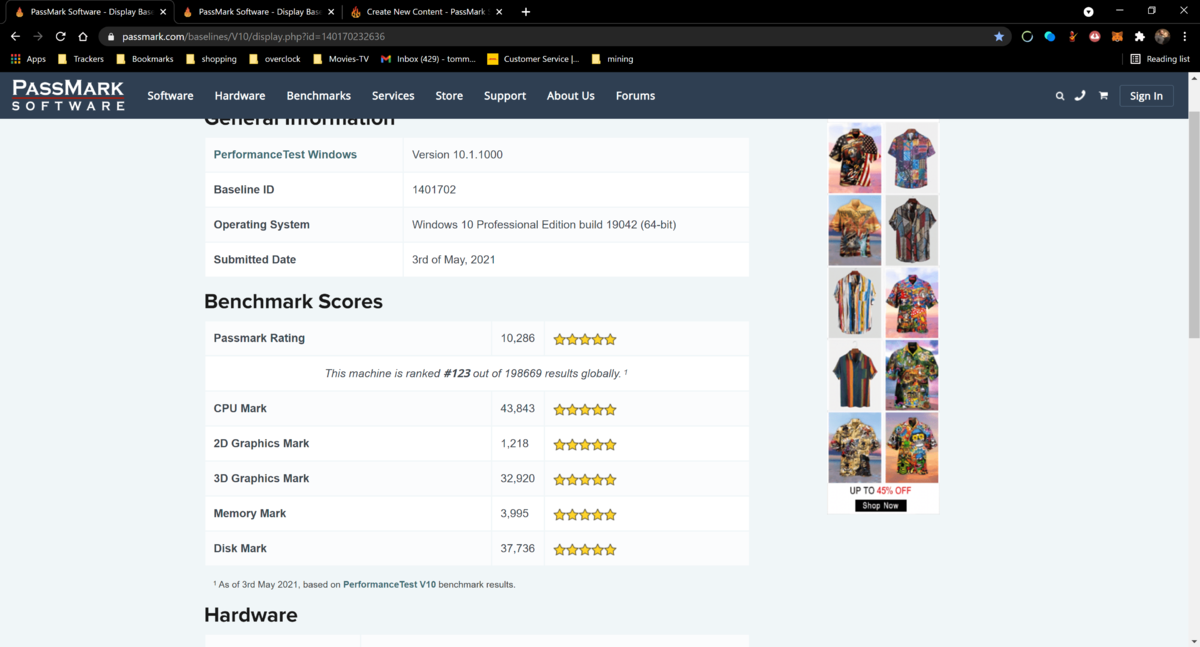Open the Support menu
The width and height of the screenshot is (1200, 647).
(505, 96)
